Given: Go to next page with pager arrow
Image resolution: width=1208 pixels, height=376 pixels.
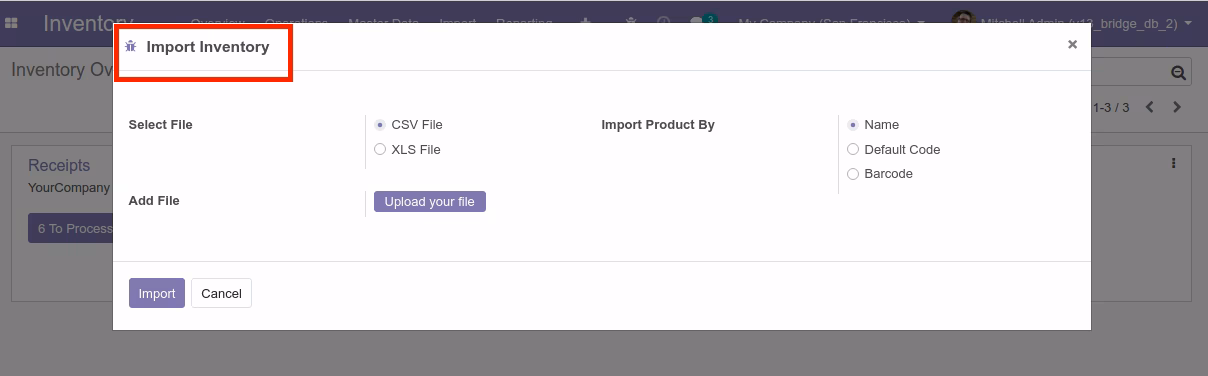Looking at the screenshot, I should click(1177, 107).
